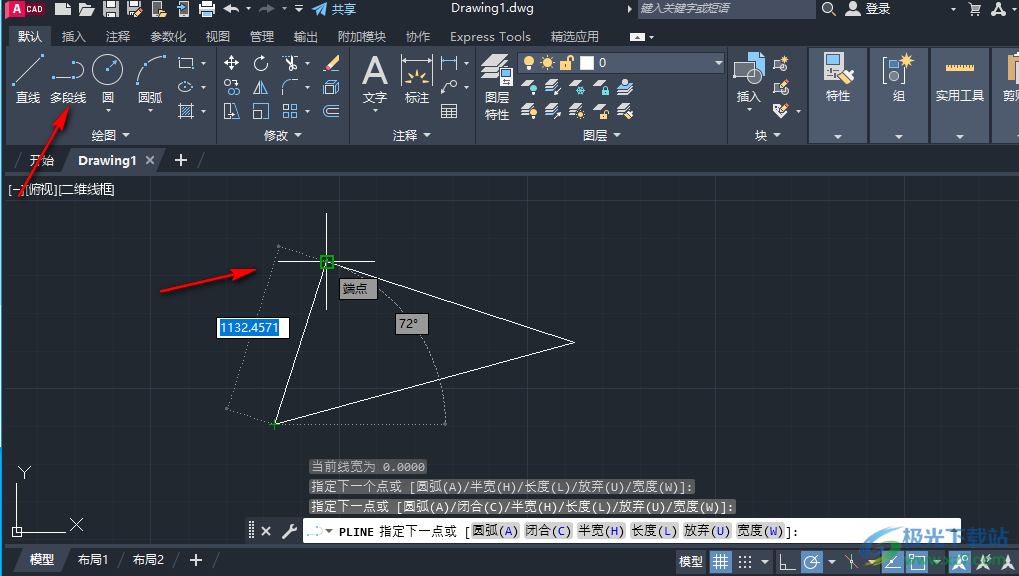Screen dimensions: 1019x576
Task: Activate the Move tool in Modify panel
Action: tap(231, 63)
